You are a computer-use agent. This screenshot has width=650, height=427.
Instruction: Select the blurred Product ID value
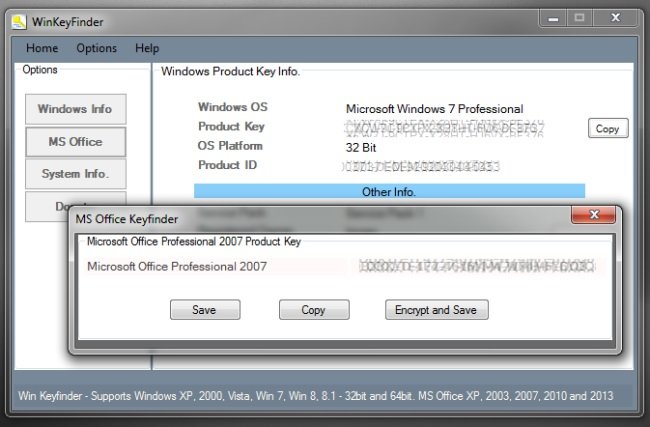coord(422,166)
